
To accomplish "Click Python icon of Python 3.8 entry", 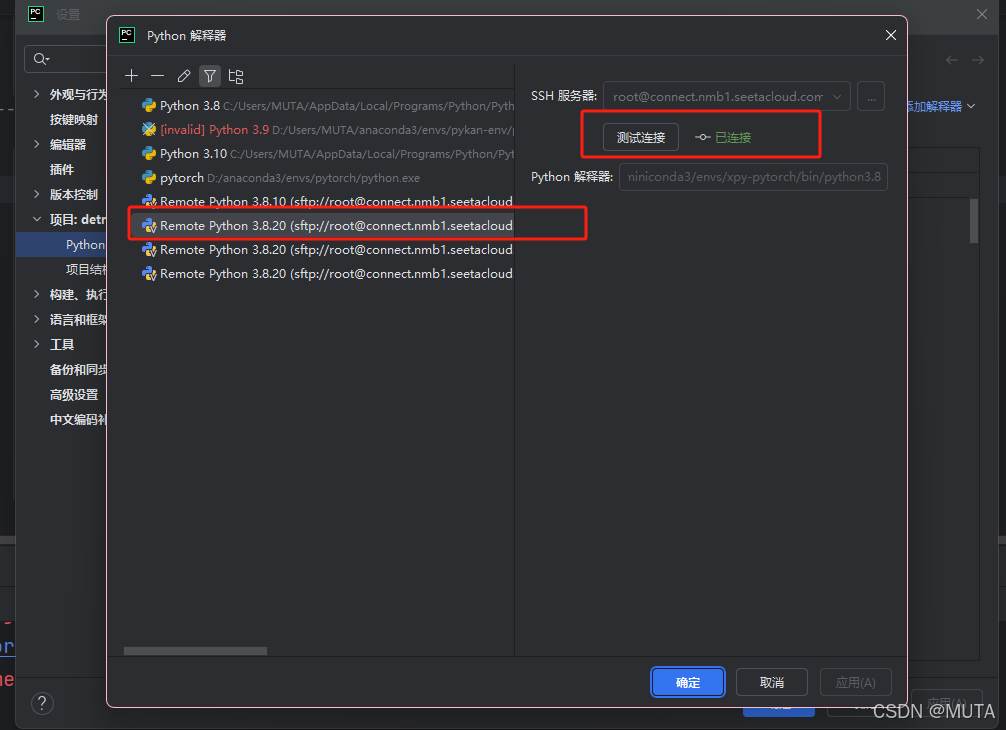I will [x=149, y=105].
